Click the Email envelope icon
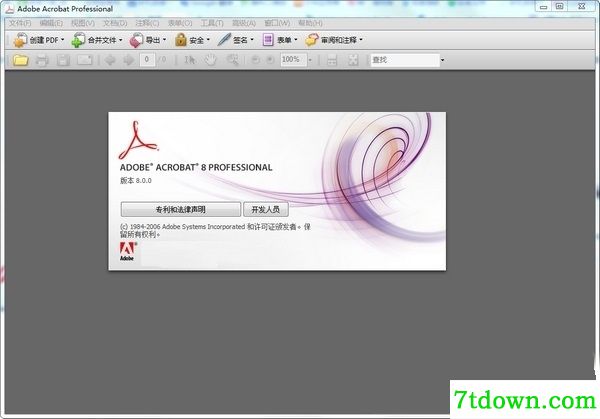Screen dimensions: 600x419 tap(85, 60)
